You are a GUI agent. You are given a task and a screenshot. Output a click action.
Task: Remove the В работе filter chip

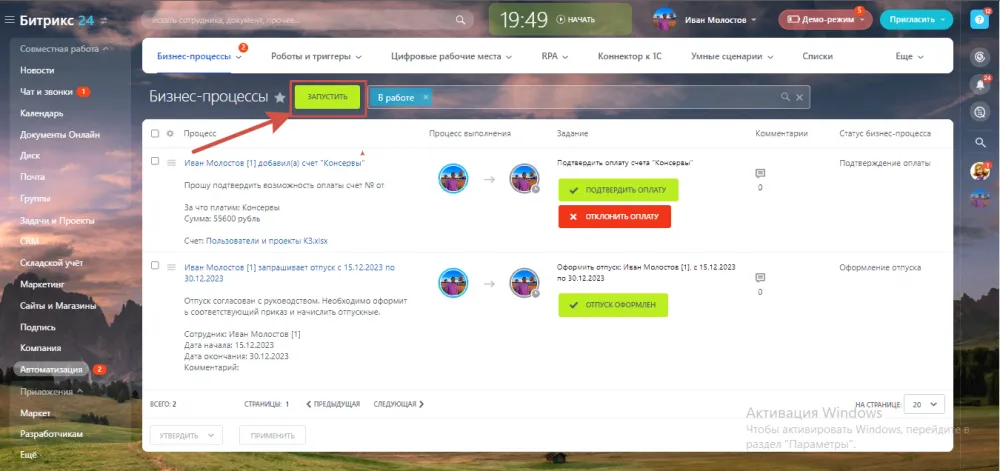pos(425,98)
